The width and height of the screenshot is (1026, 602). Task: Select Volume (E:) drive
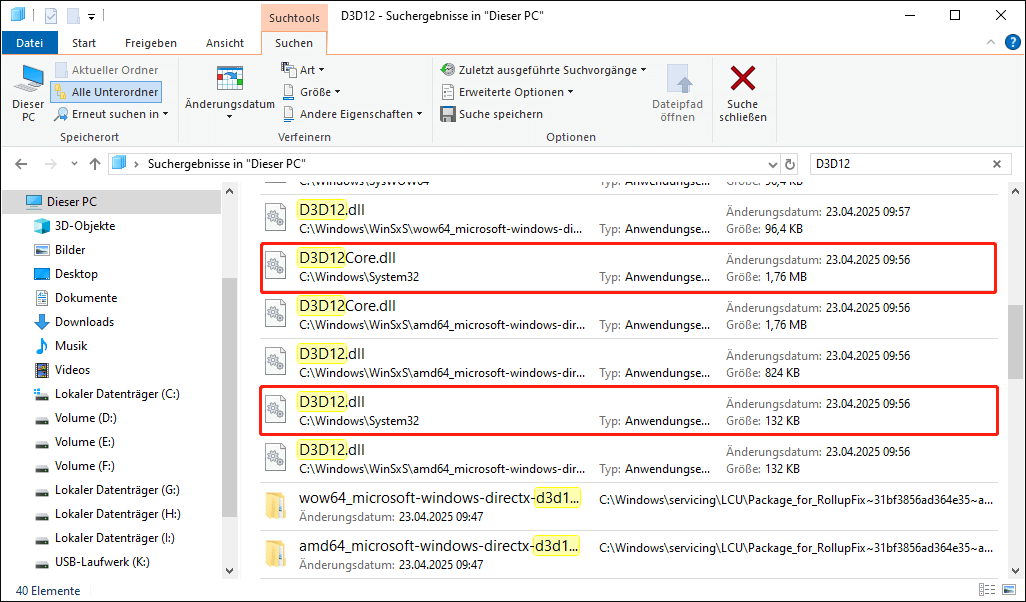[84, 442]
